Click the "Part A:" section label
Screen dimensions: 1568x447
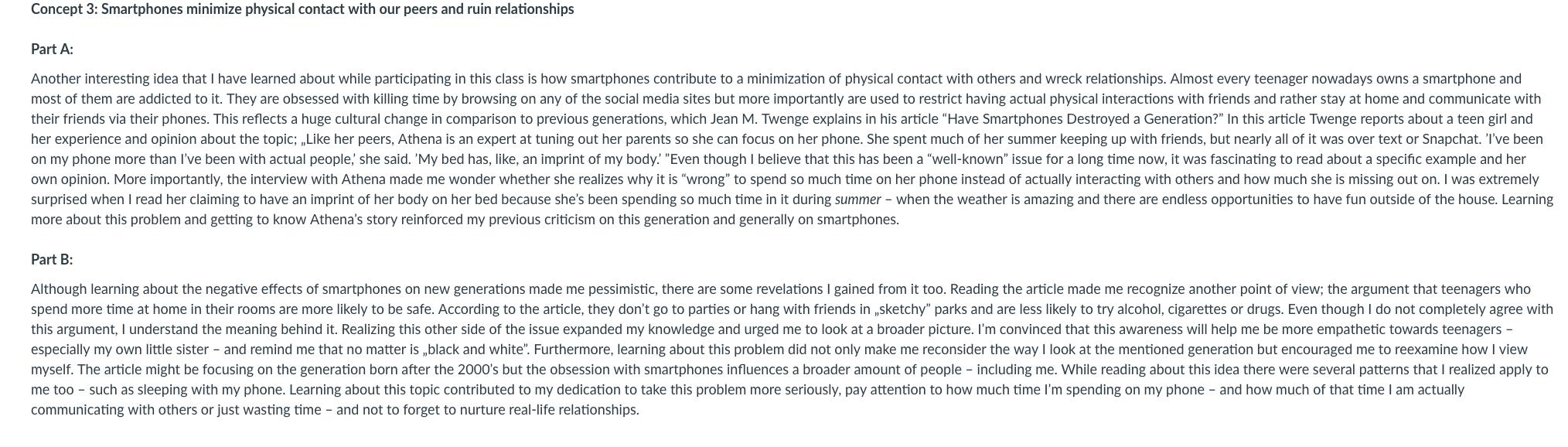click(x=52, y=49)
